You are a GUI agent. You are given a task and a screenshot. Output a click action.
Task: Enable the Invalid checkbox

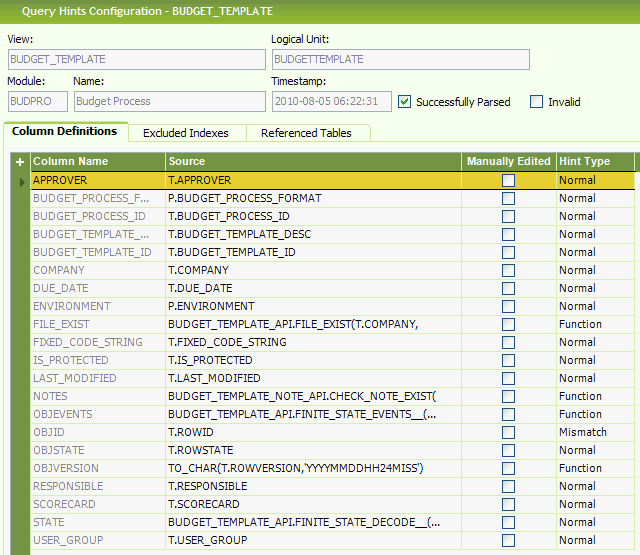coord(537,101)
